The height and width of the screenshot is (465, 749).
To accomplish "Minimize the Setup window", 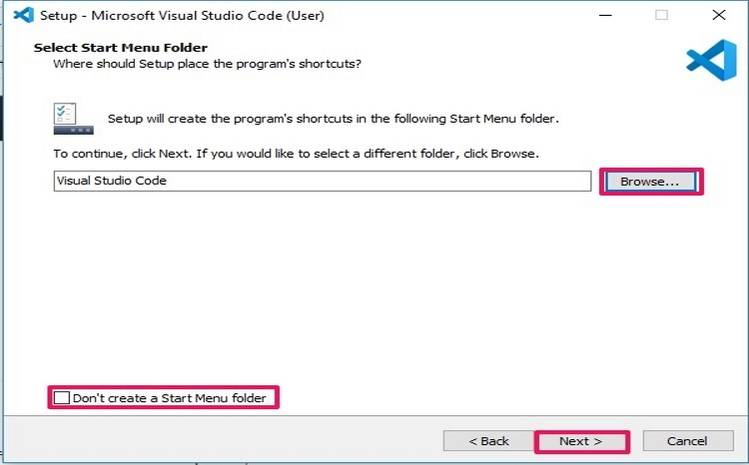I will pyautogui.click(x=604, y=16).
